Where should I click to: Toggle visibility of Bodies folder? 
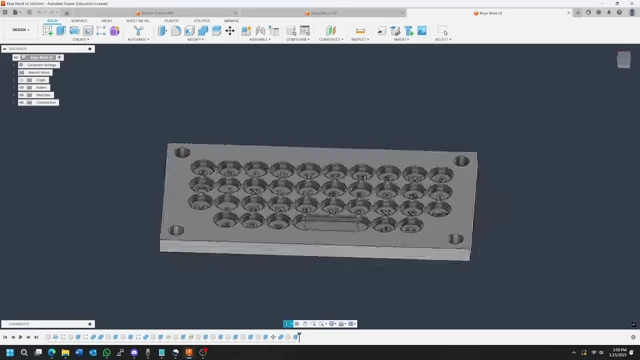(22, 87)
